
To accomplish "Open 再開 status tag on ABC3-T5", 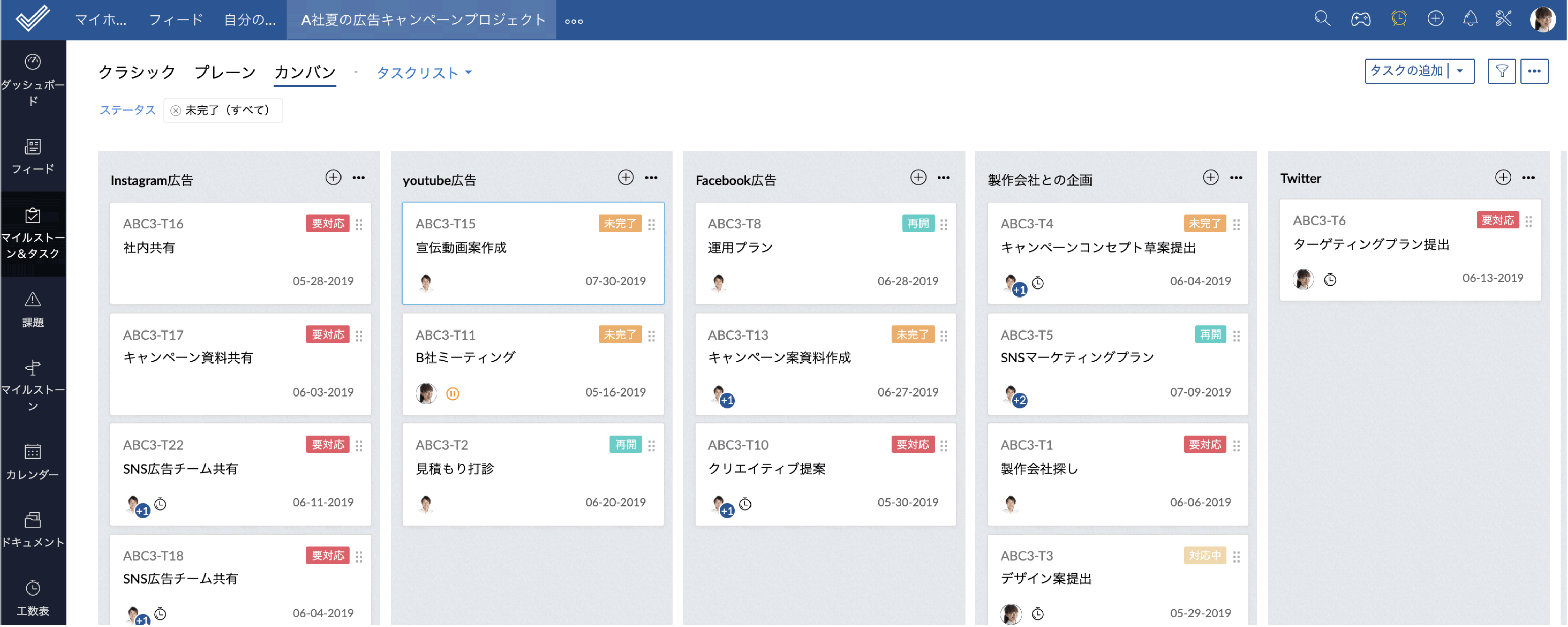I will coord(1211,334).
